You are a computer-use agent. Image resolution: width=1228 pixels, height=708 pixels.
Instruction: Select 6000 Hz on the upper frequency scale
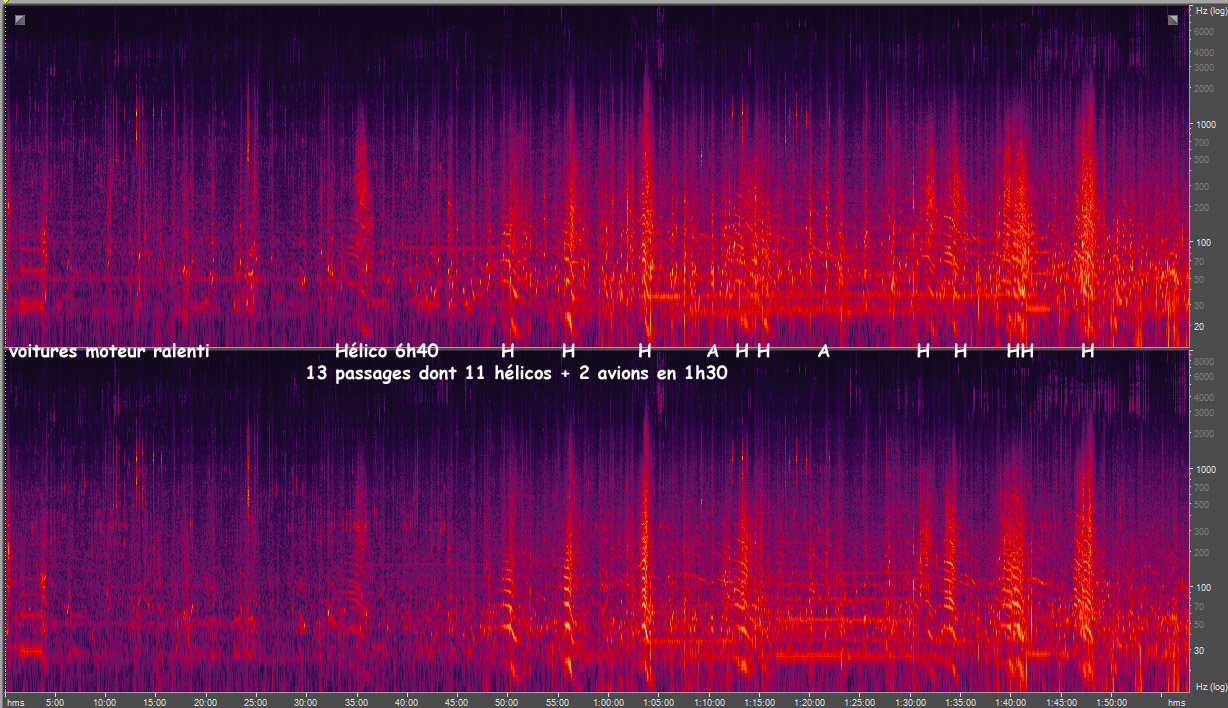tap(1203, 32)
